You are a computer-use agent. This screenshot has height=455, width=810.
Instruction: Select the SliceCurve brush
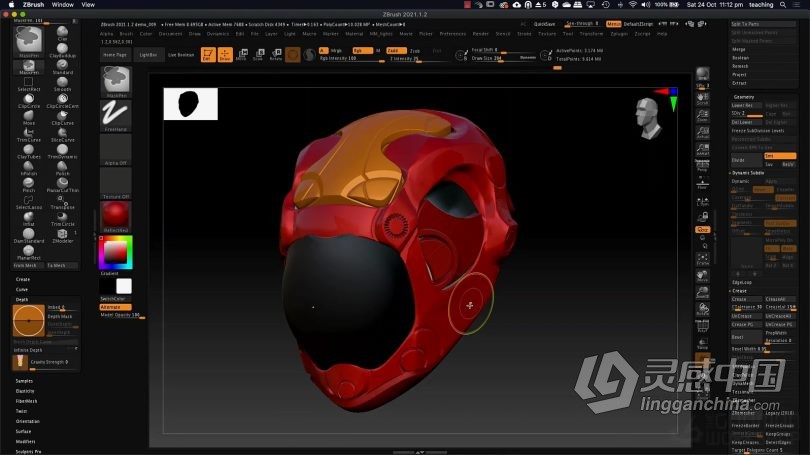click(x=63, y=134)
